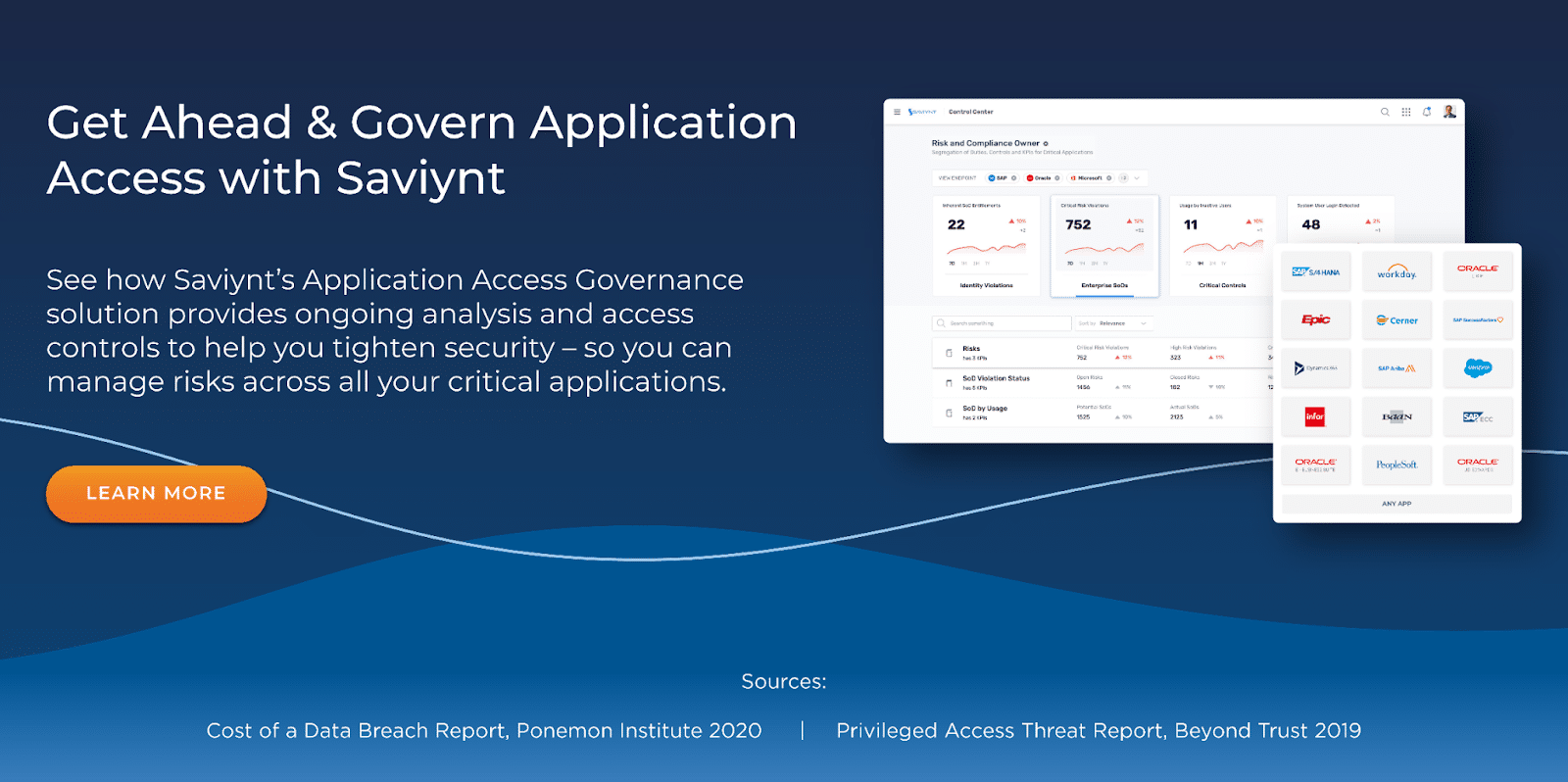Click the 752 value in Enterprise SoDs card
Viewport: 1568px width, 782px height.
tap(1078, 224)
